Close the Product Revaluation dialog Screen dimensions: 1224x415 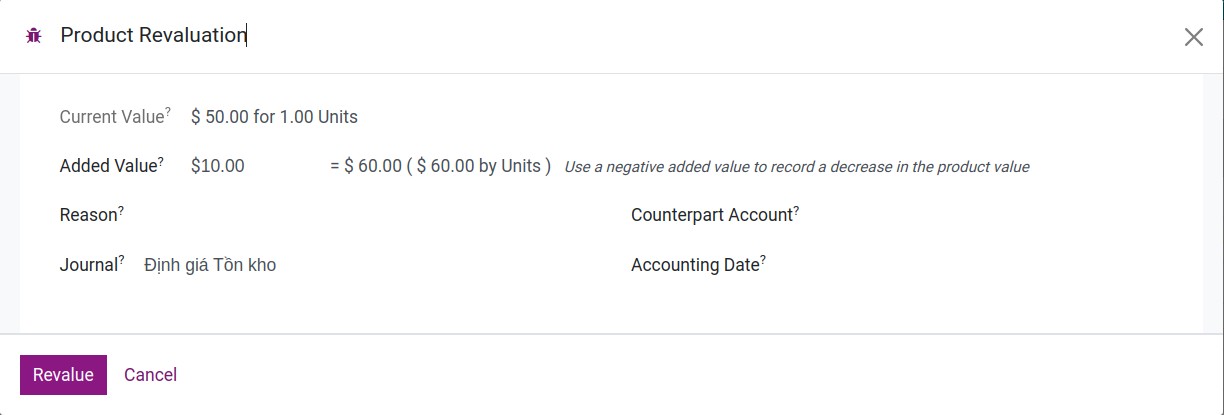[x=1193, y=37]
